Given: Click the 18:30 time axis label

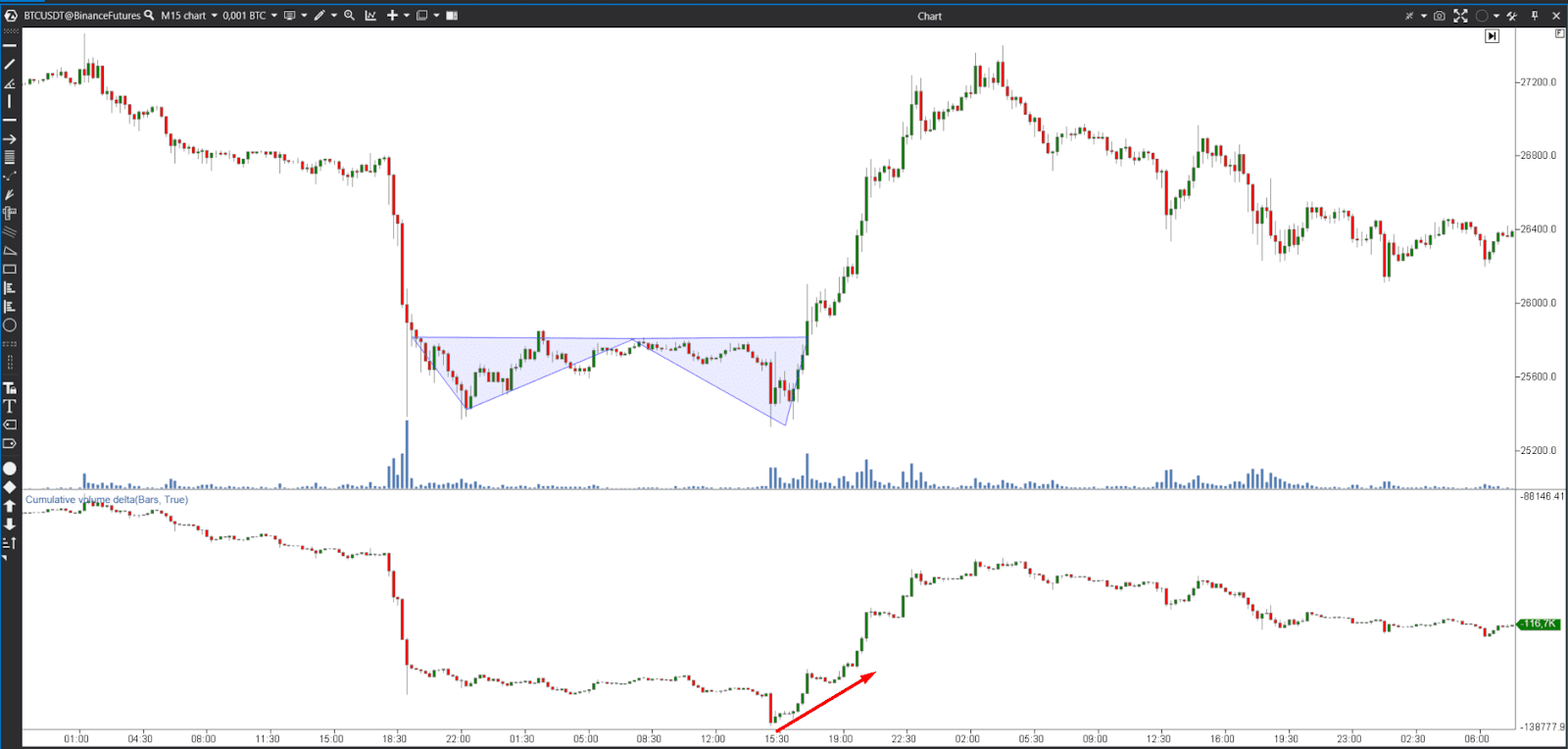Looking at the screenshot, I should (394, 738).
